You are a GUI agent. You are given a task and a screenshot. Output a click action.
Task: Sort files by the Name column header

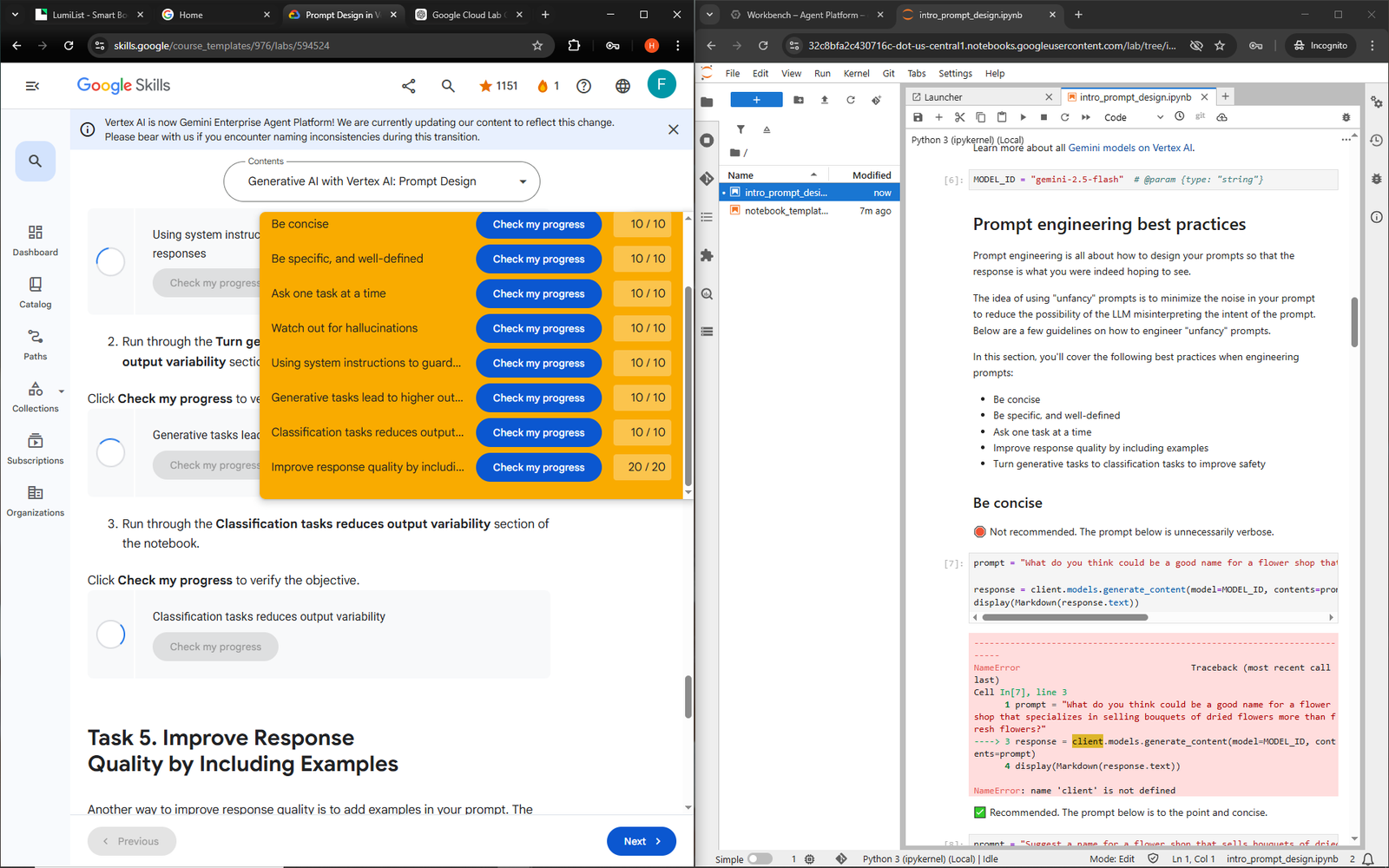(773, 175)
